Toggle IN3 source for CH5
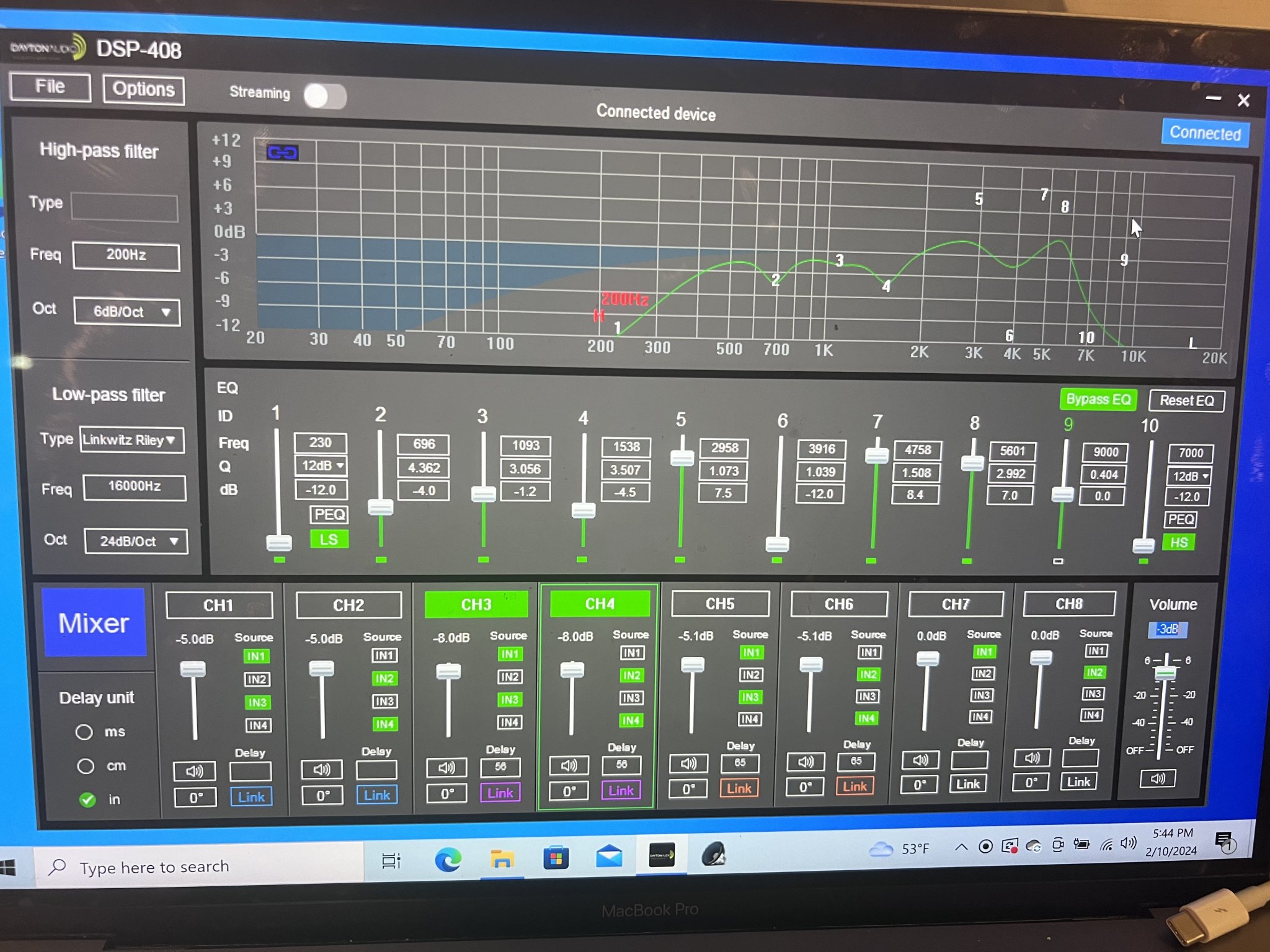 750,697
